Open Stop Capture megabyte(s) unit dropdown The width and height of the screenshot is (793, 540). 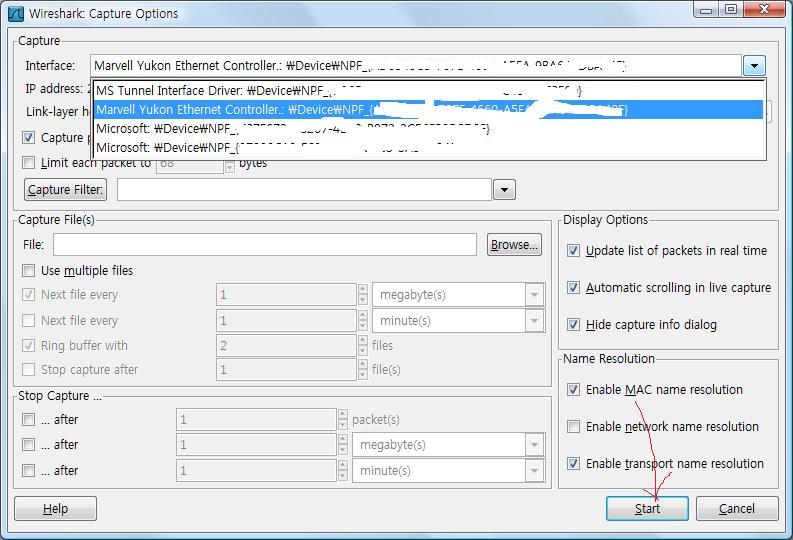point(534,445)
